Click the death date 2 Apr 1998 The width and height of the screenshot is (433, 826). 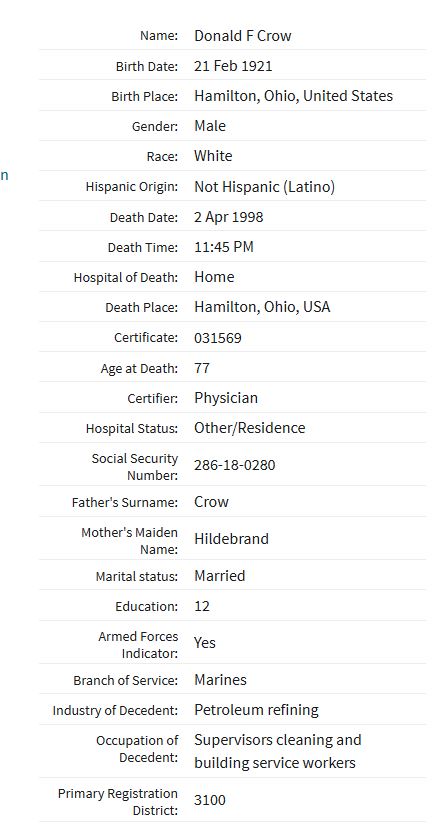tap(229, 217)
